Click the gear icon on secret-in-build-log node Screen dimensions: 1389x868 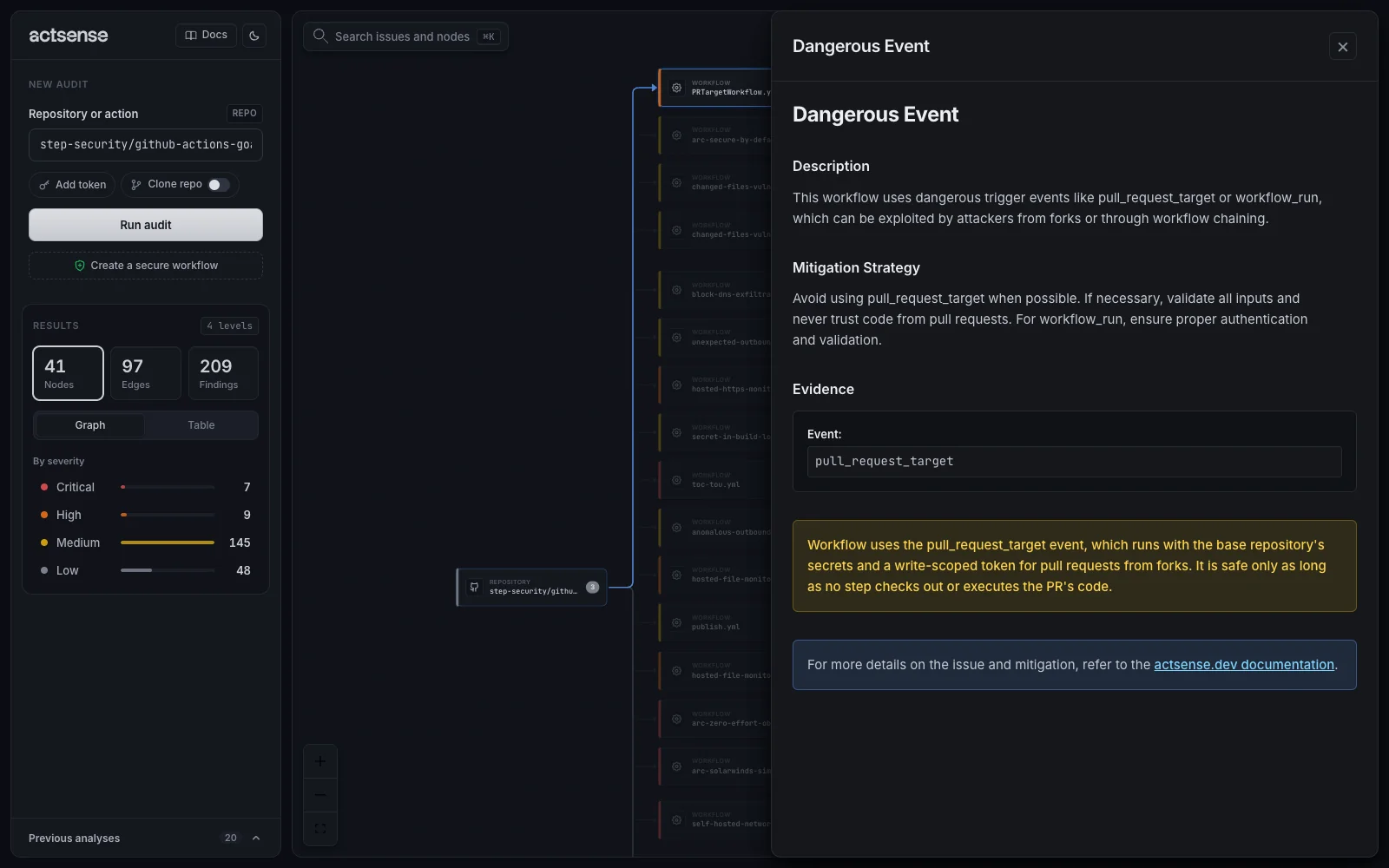click(x=676, y=432)
